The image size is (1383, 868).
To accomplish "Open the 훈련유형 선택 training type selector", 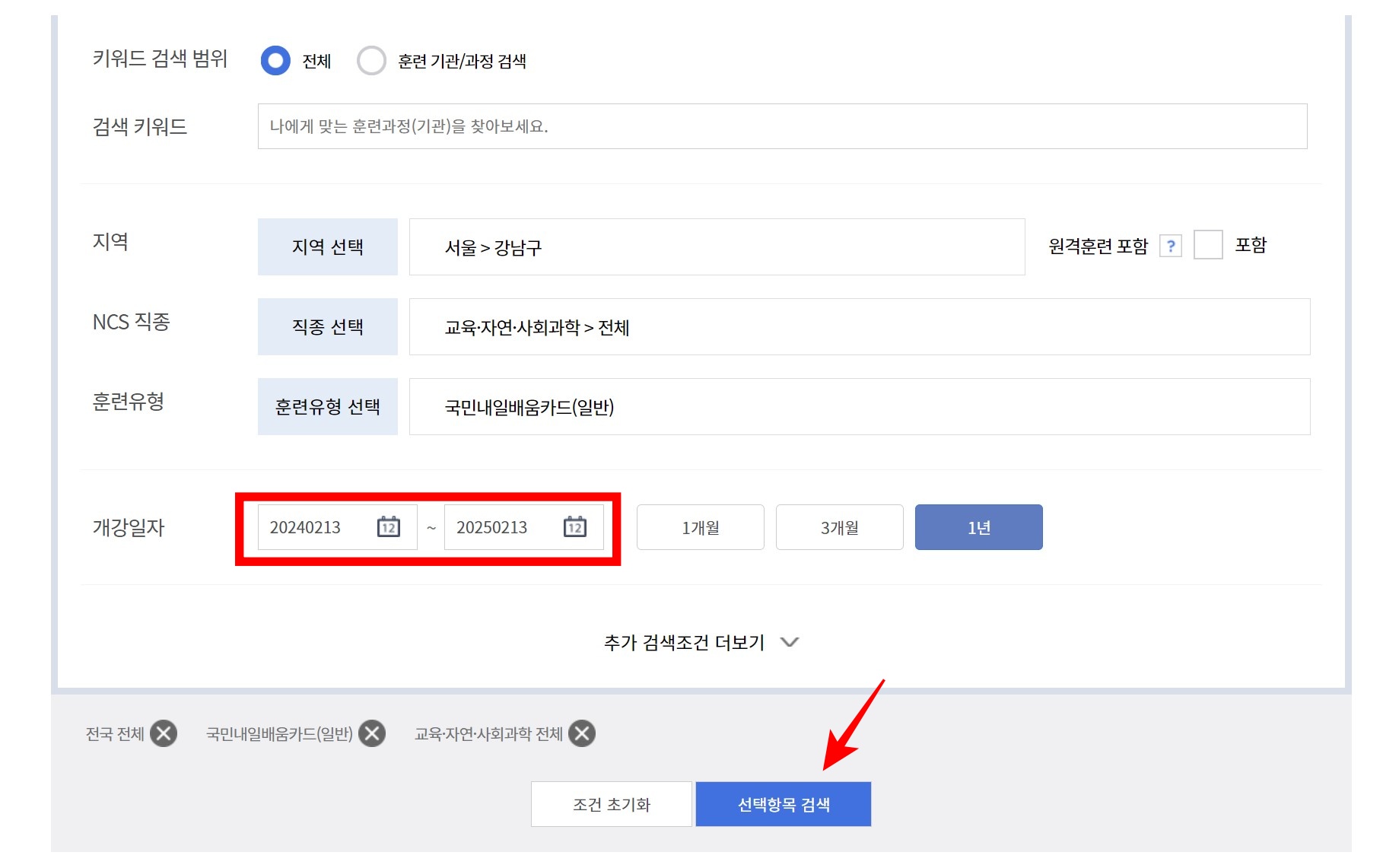I will (327, 406).
